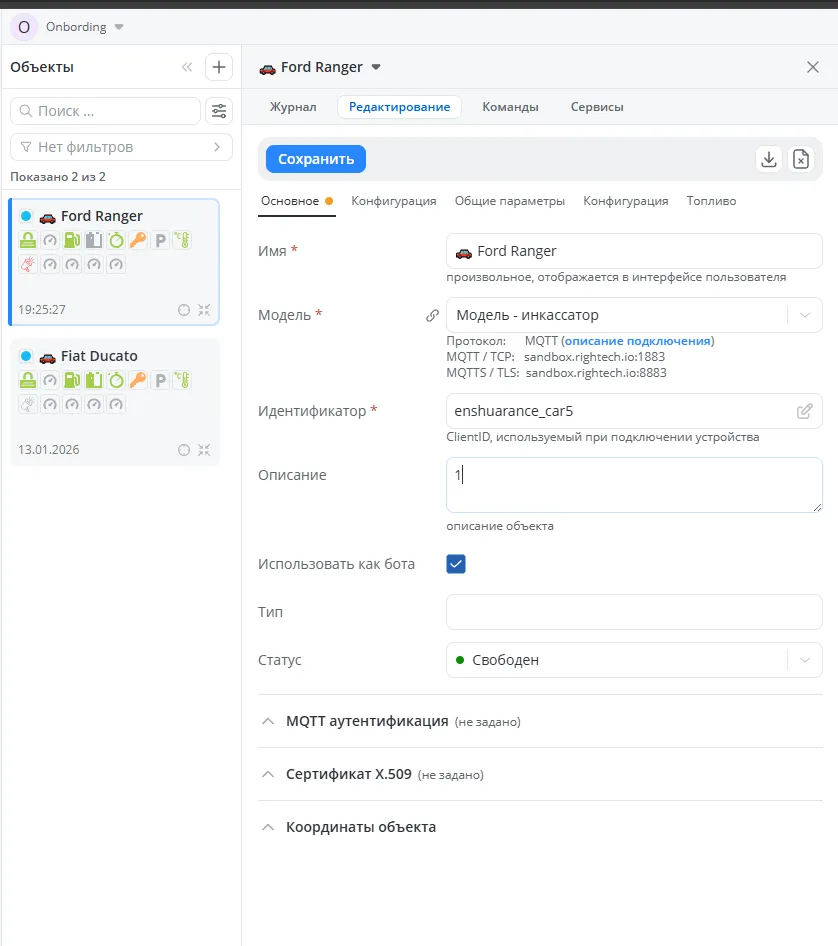Screen dimensions: 838x946
Task: Click the battery indicator on Fiat Ducato card
Action: [95, 381]
